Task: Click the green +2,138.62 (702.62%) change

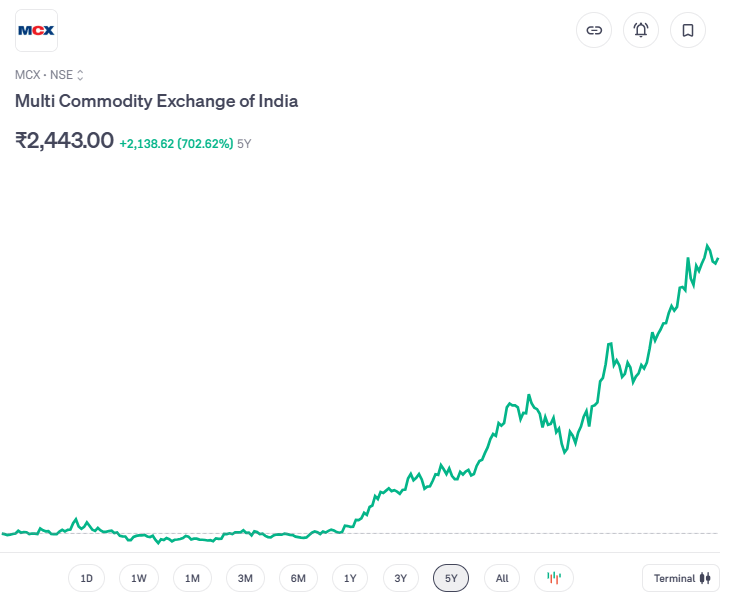Action: click(176, 144)
